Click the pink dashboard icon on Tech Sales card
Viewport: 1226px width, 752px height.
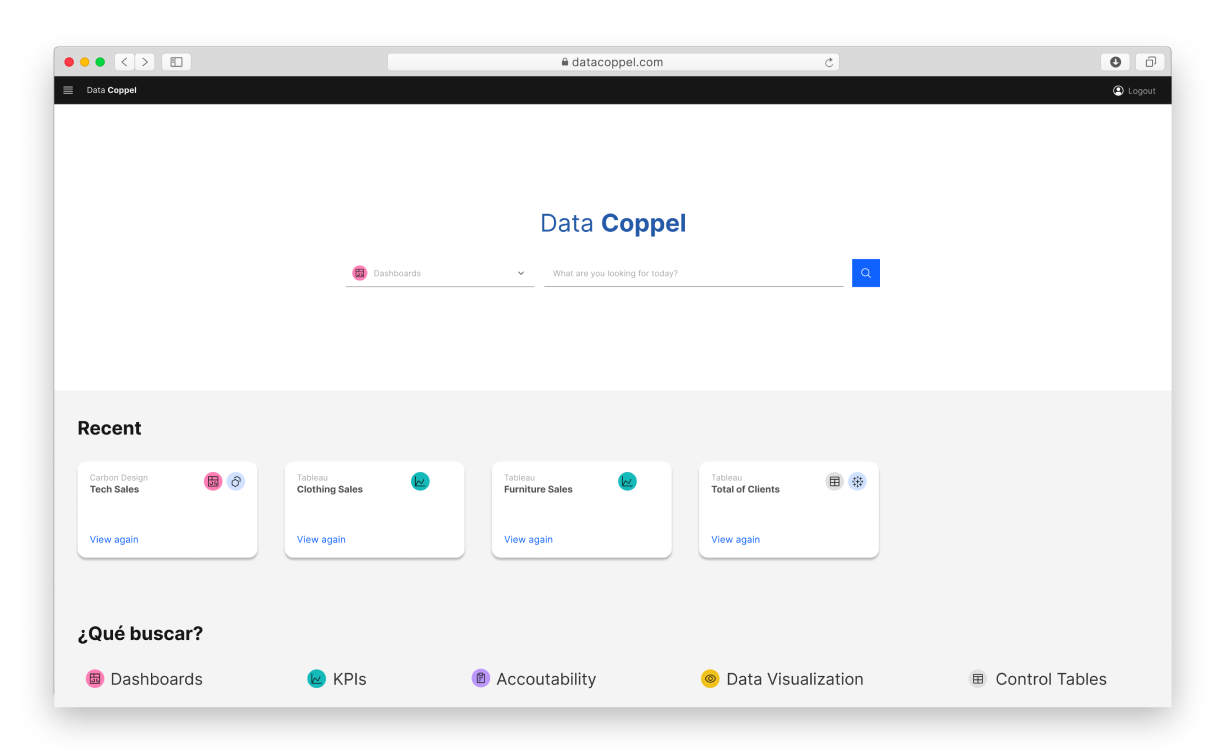[213, 481]
